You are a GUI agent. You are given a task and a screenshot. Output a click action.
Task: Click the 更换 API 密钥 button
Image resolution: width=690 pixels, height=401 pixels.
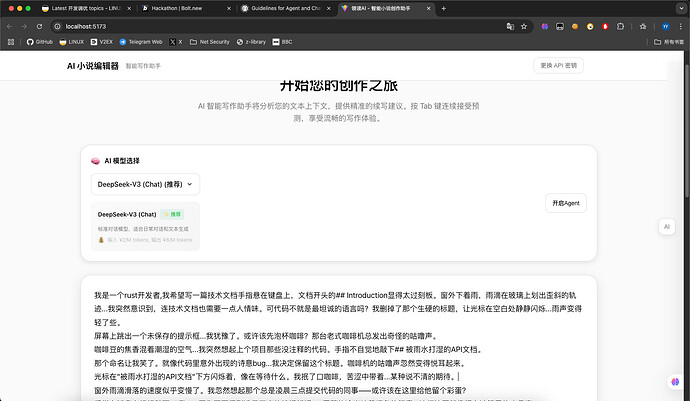tap(558, 66)
